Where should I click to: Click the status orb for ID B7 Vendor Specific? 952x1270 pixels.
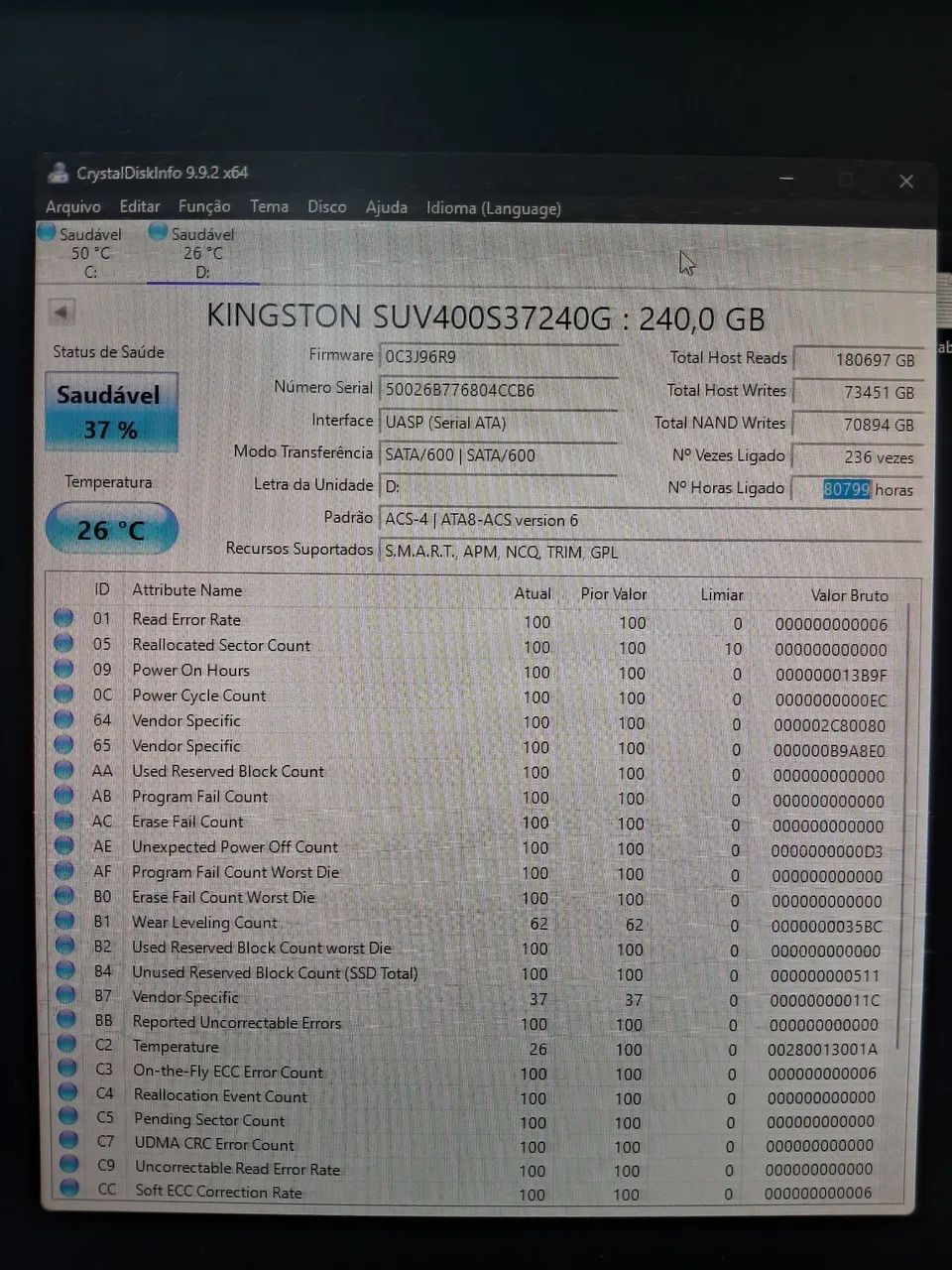pos(65,995)
